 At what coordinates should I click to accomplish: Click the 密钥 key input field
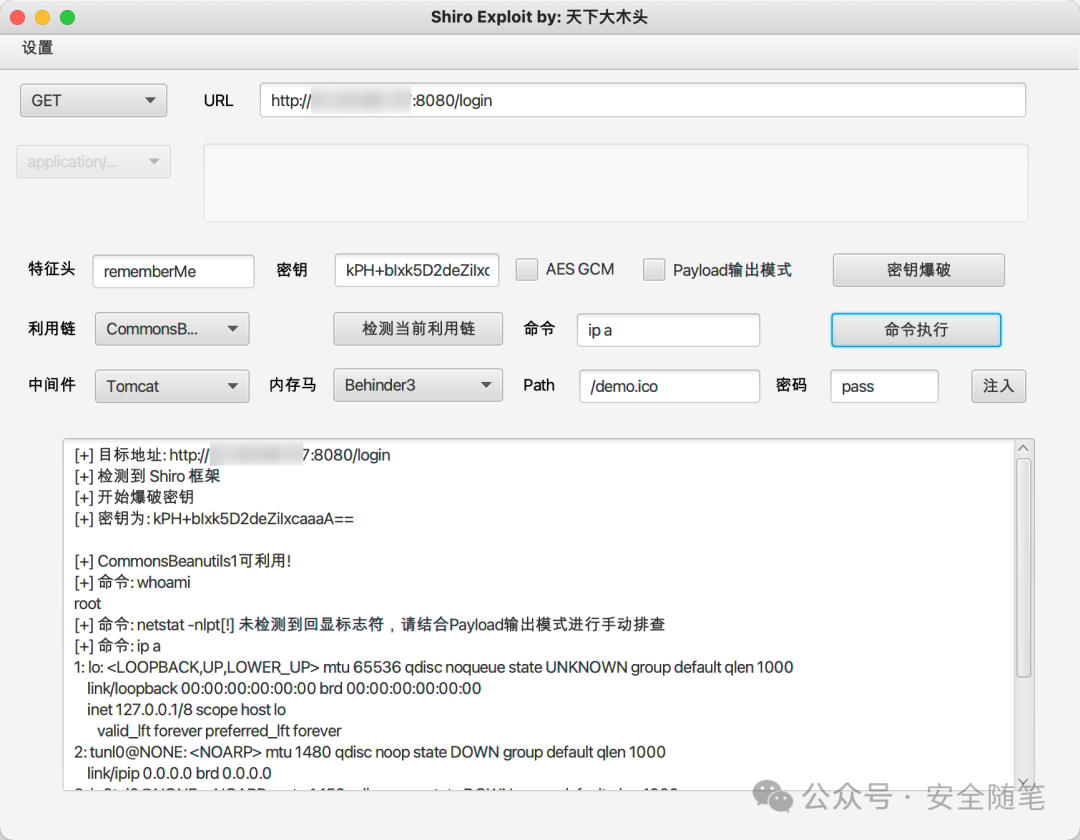click(417, 271)
